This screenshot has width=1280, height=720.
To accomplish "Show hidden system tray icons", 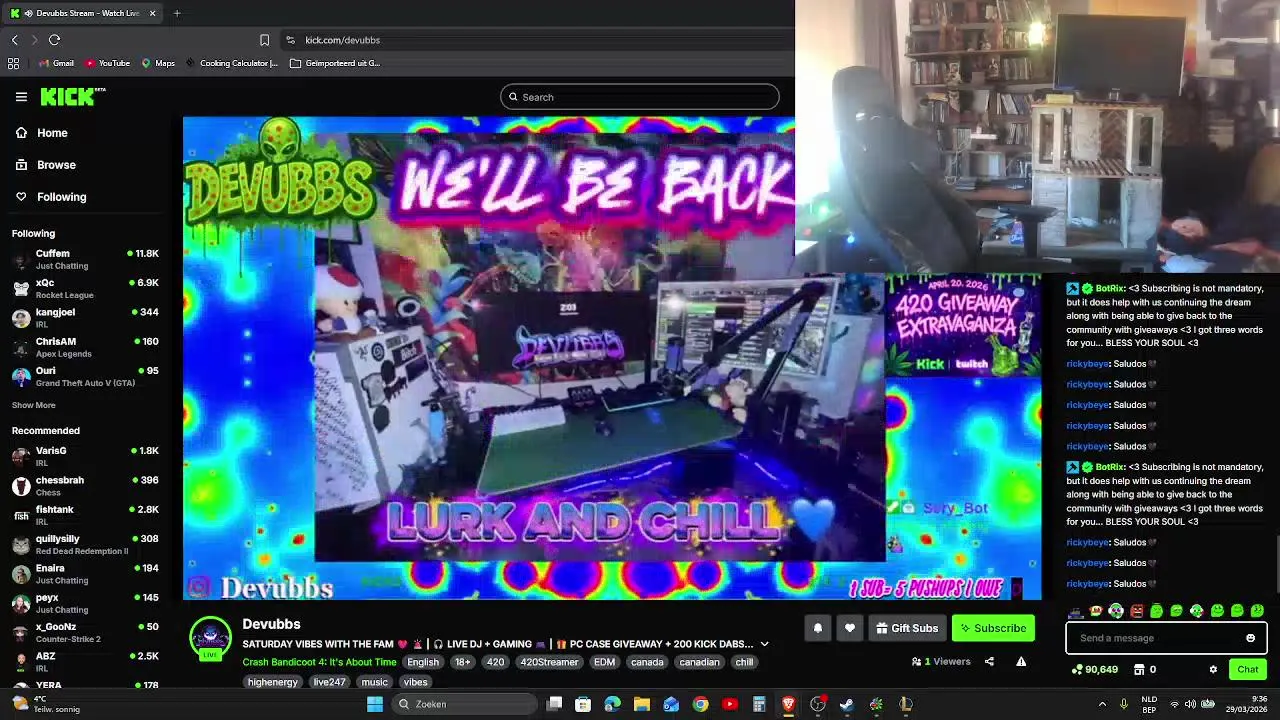I will click(x=1102, y=704).
